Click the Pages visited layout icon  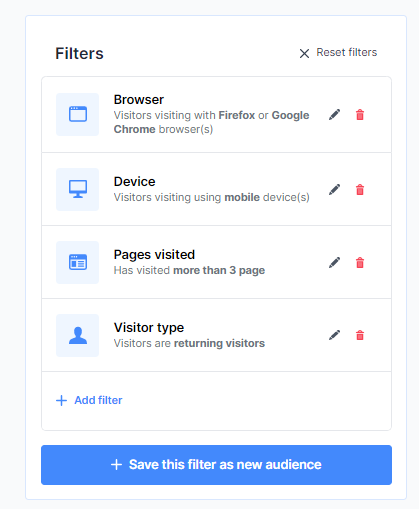[x=78, y=262]
